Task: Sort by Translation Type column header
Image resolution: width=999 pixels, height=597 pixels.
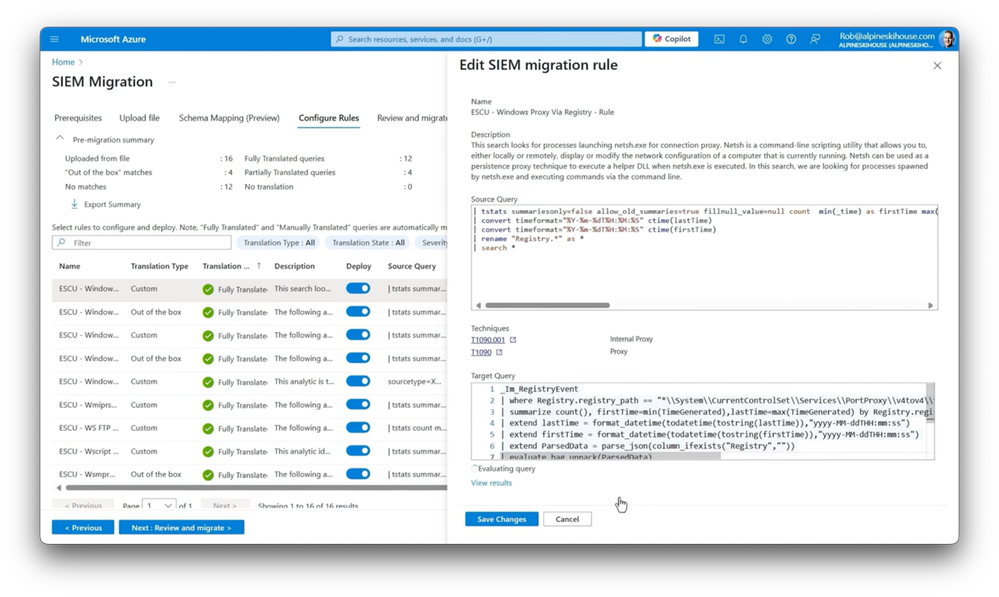Action: coord(159,266)
